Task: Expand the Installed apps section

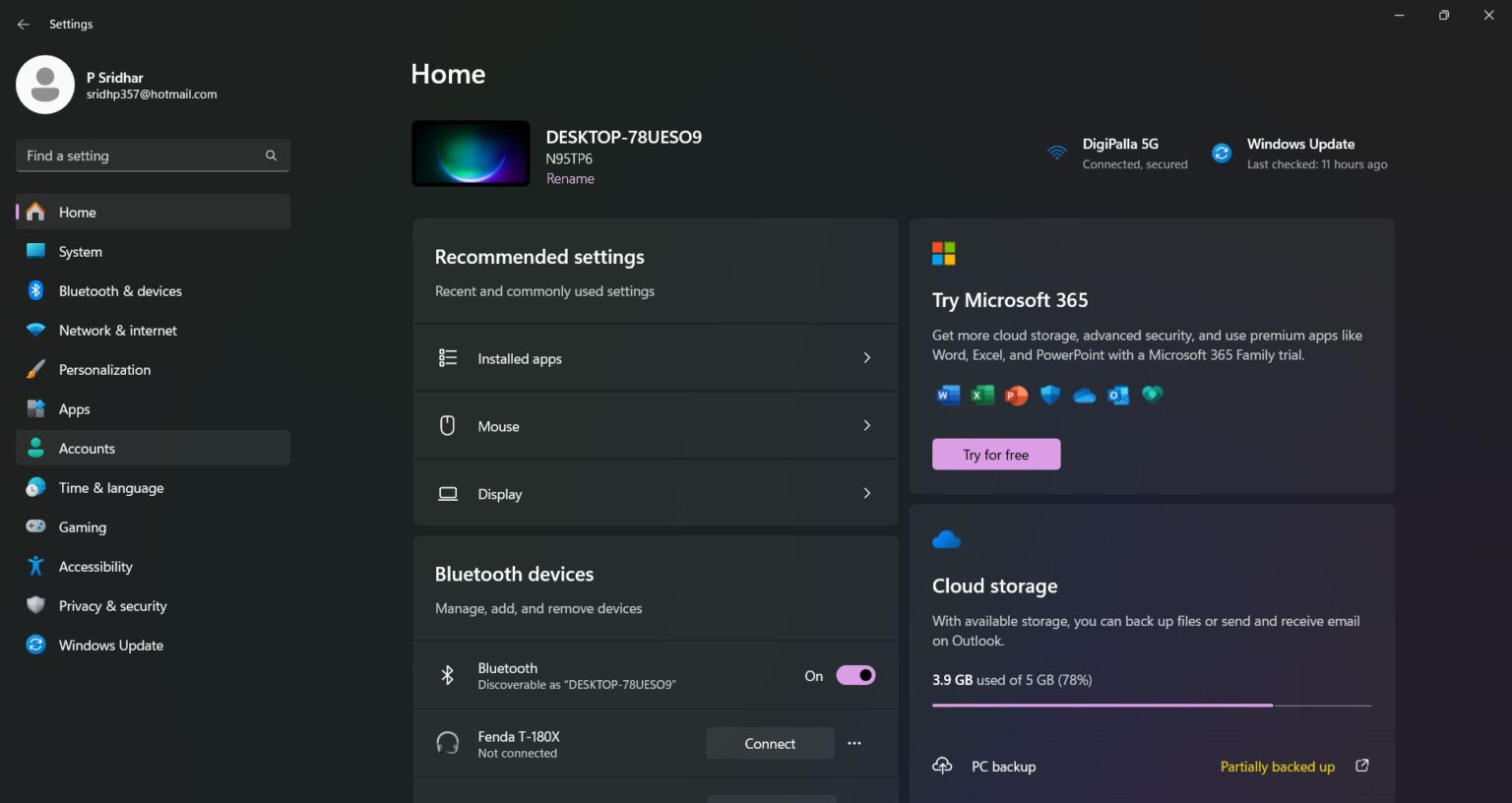Action: click(x=656, y=357)
